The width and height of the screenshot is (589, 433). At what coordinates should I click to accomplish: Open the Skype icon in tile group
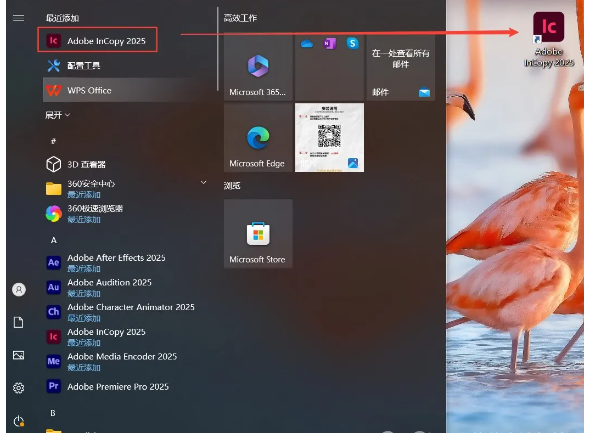352,44
